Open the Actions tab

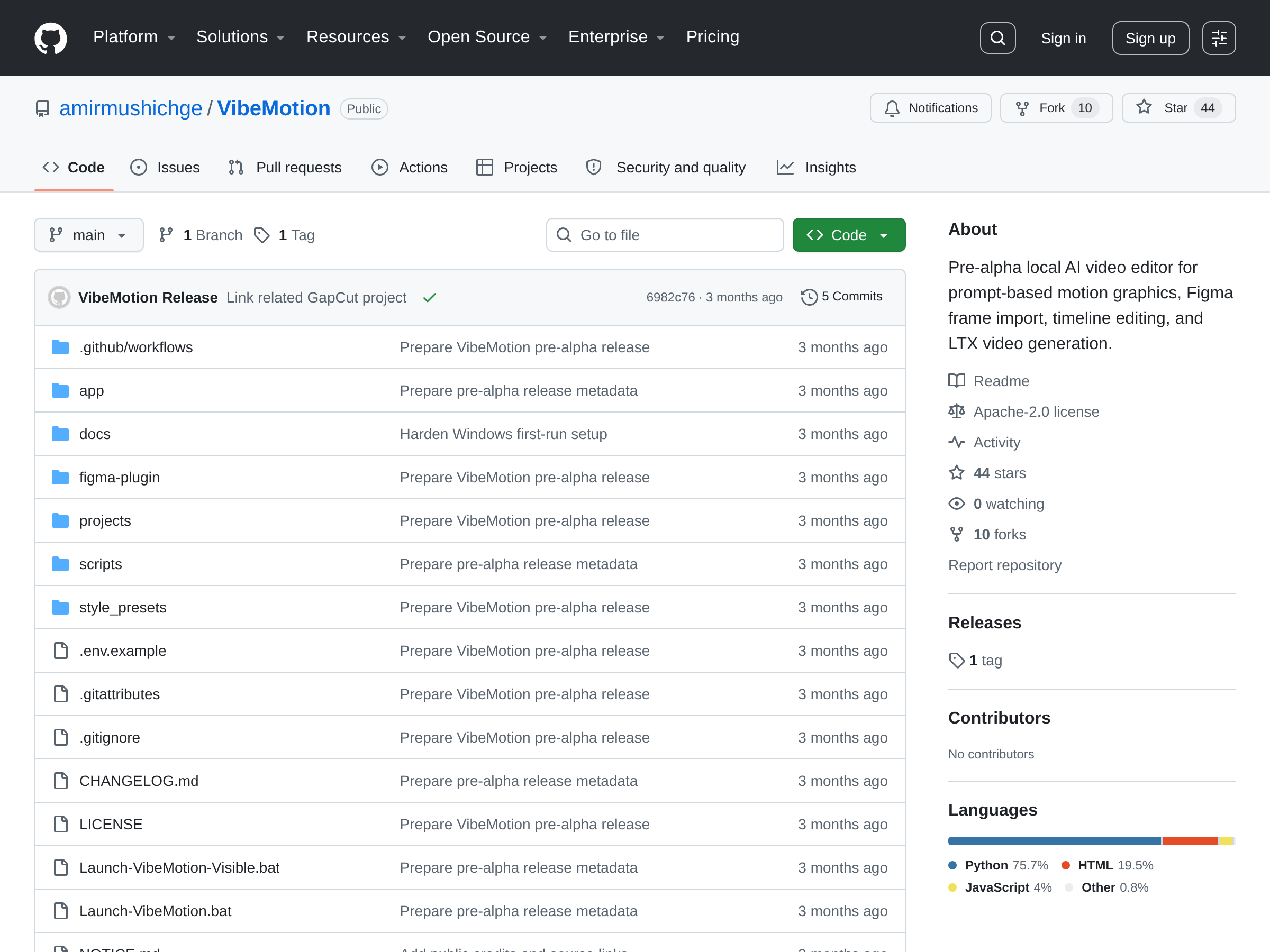click(410, 168)
